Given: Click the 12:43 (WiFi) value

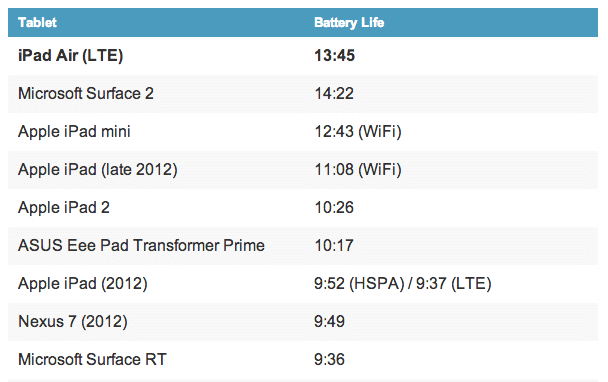Looking at the screenshot, I should pos(358,131).
